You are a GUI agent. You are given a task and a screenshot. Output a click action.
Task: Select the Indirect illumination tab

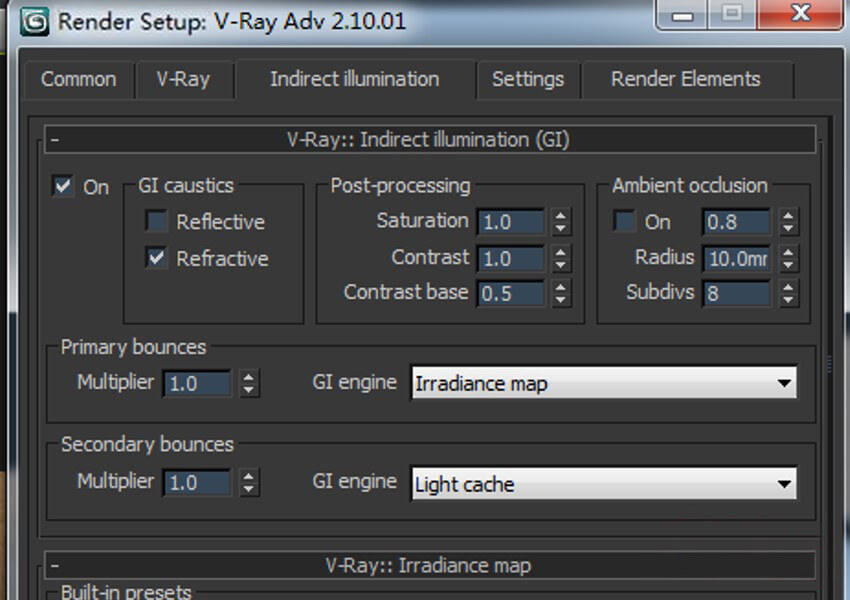coord(355,79)
